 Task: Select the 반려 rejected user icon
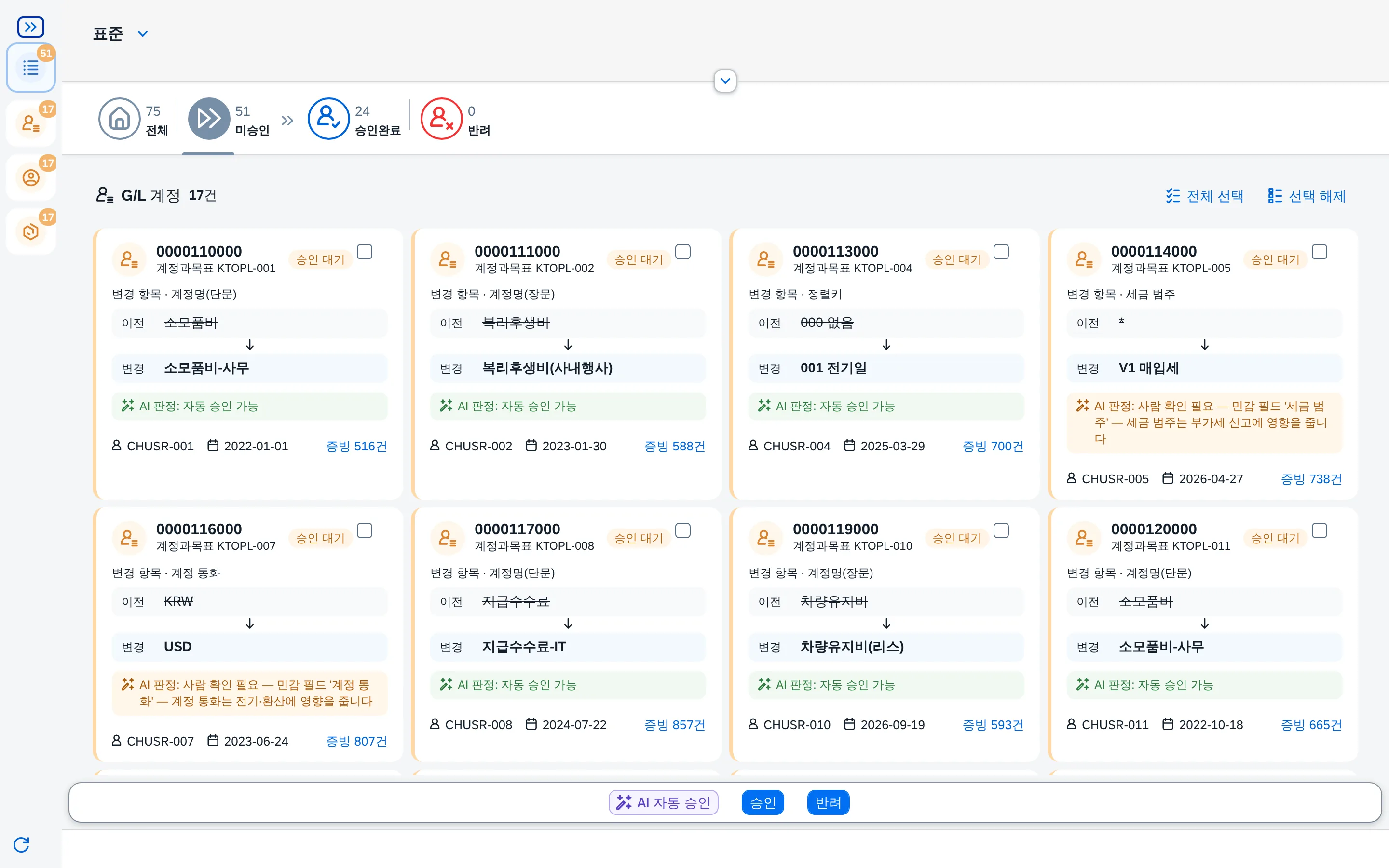pyautogui.click(x=441, y=119)
